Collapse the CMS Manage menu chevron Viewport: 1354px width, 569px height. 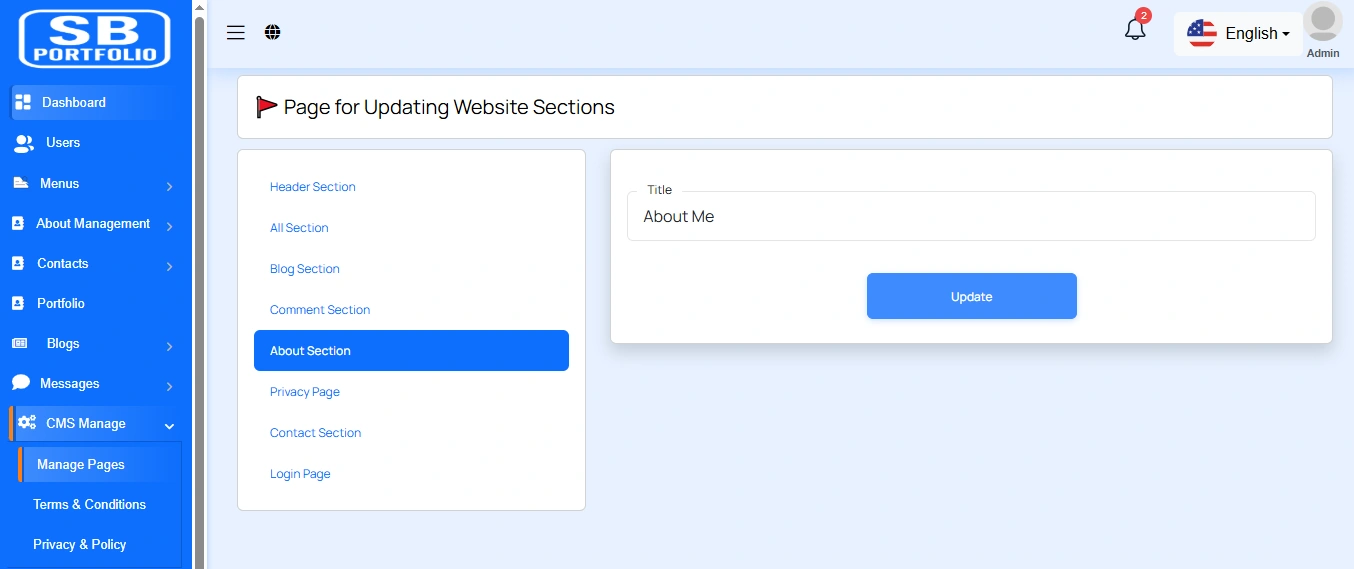click(x=169, y=426)
